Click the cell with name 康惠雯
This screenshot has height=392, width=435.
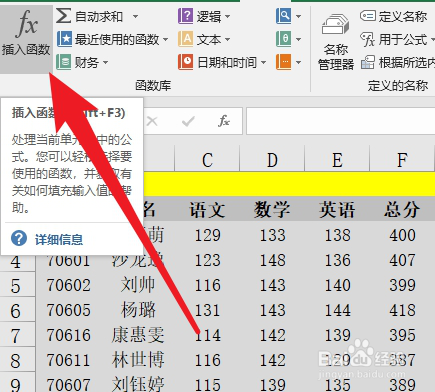coord(138,335)
